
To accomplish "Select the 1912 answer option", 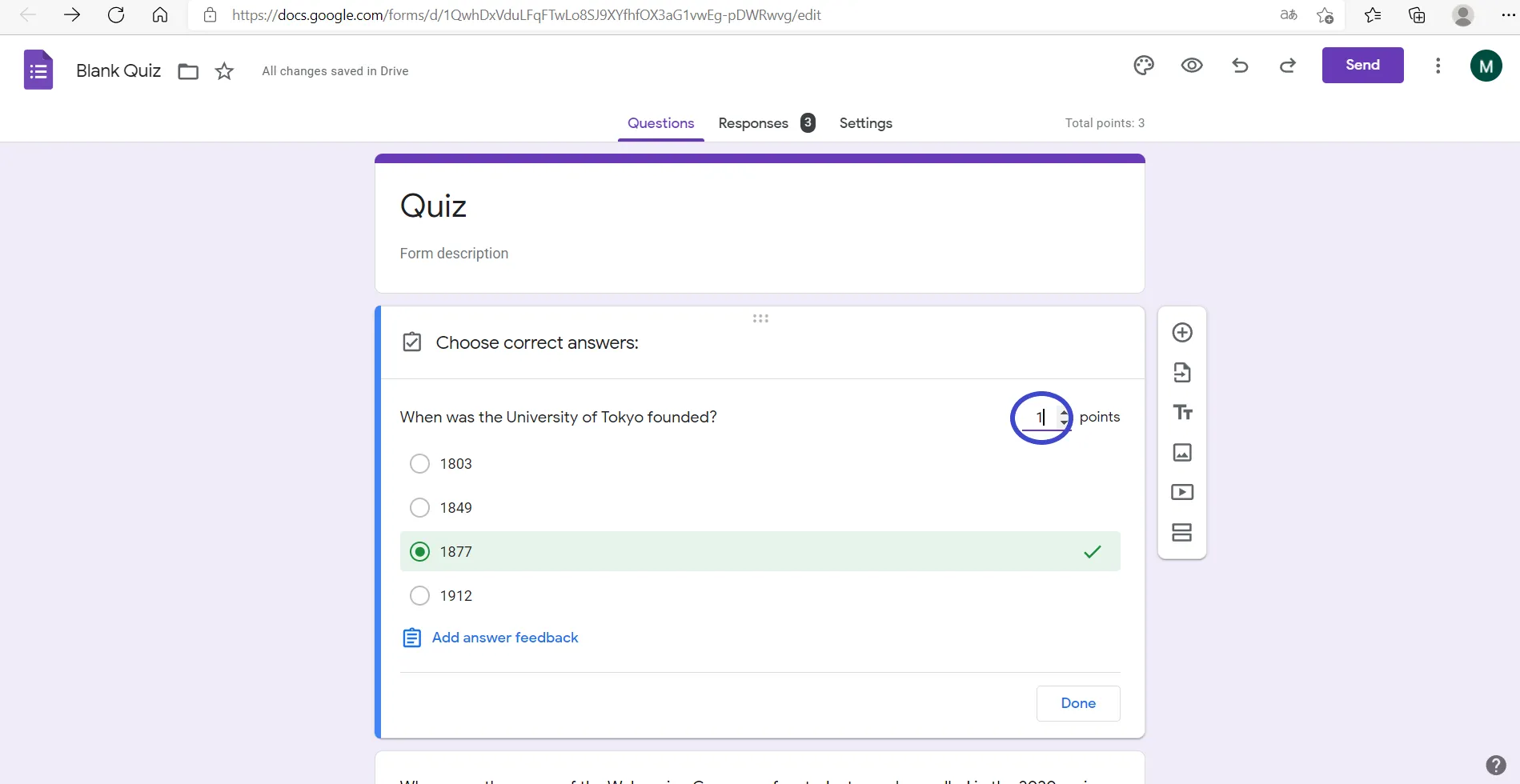I will click(x=419, y=596).
